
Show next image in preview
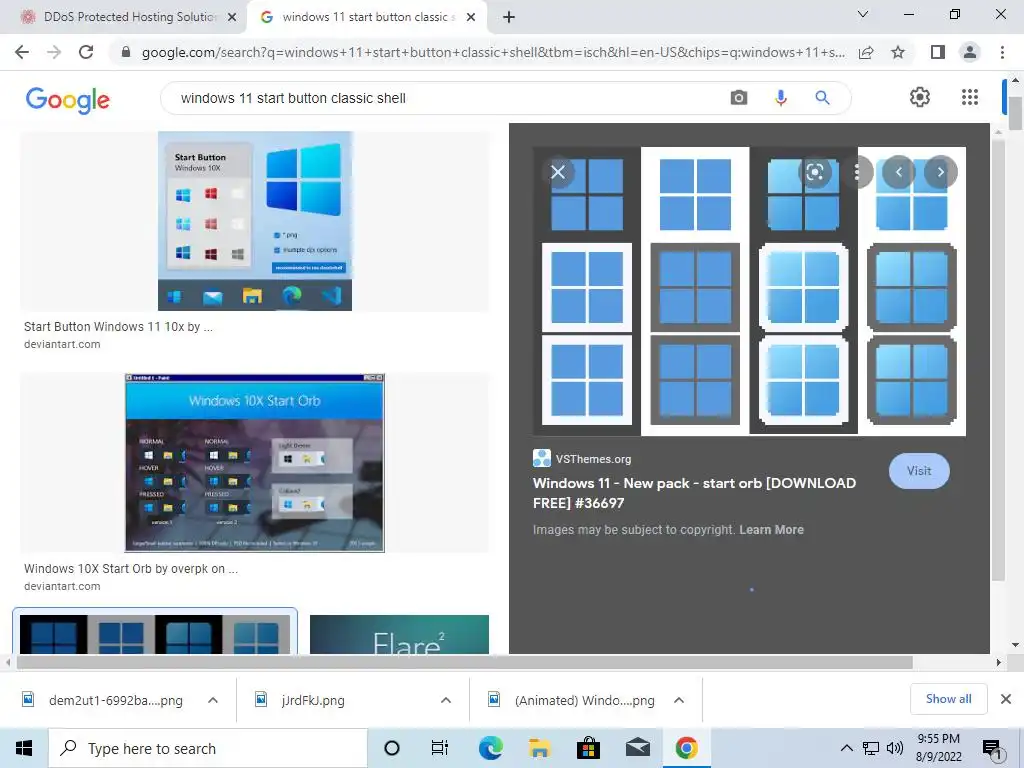[940, 172]
